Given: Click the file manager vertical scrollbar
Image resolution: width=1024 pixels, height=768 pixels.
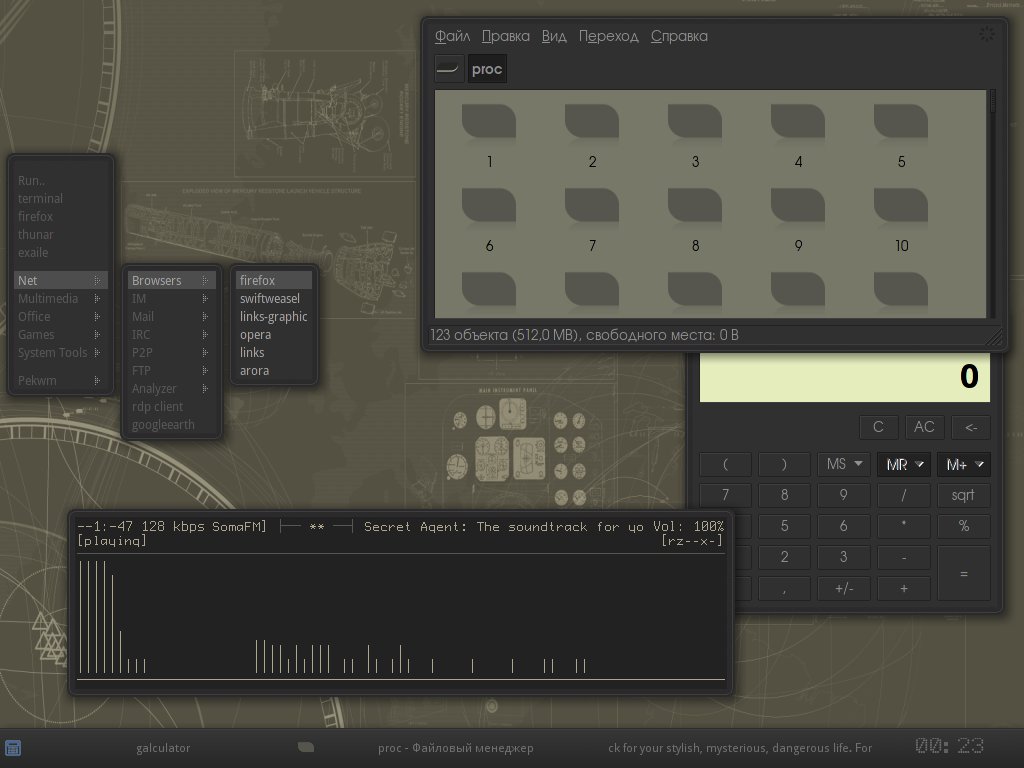Looking at the screenshot, I should click(993, 204).
